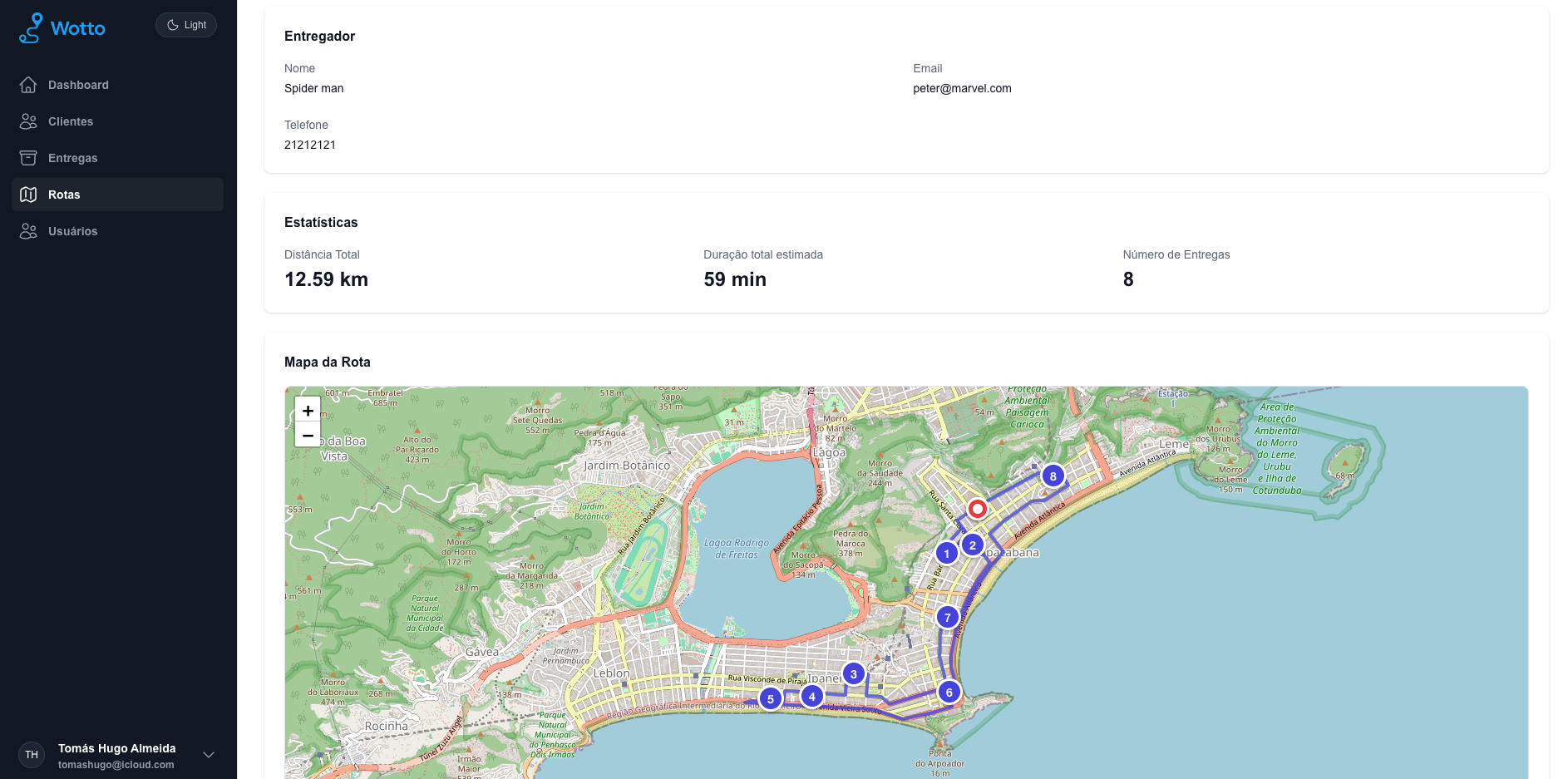Image resolution: width=1568 pixels, height=779 pixels.
Task: Click the TH user avatar
Action: (x=32, y=755)
